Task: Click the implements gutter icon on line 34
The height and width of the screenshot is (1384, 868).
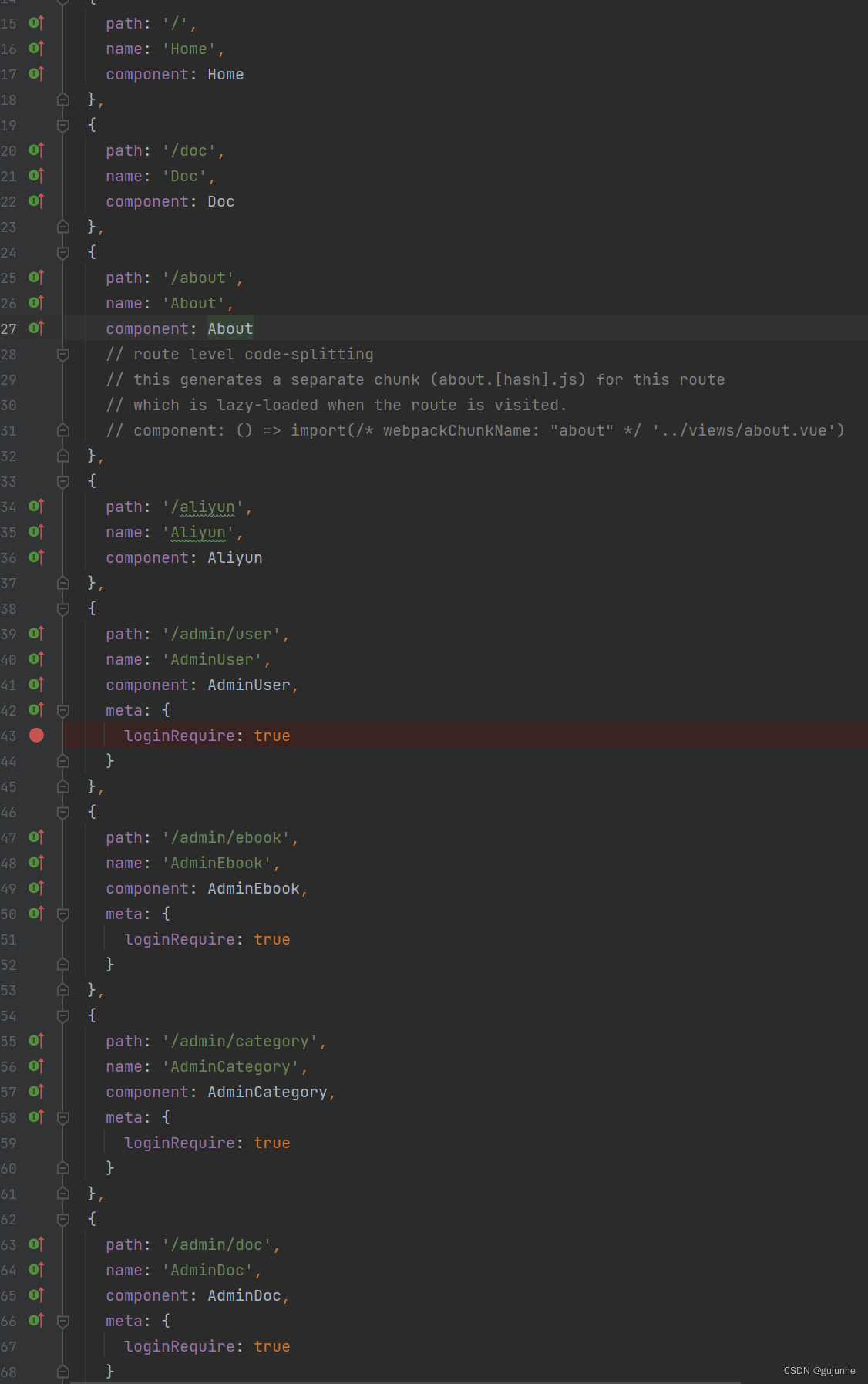Action: pyautogui.click(x=36, y=507)
